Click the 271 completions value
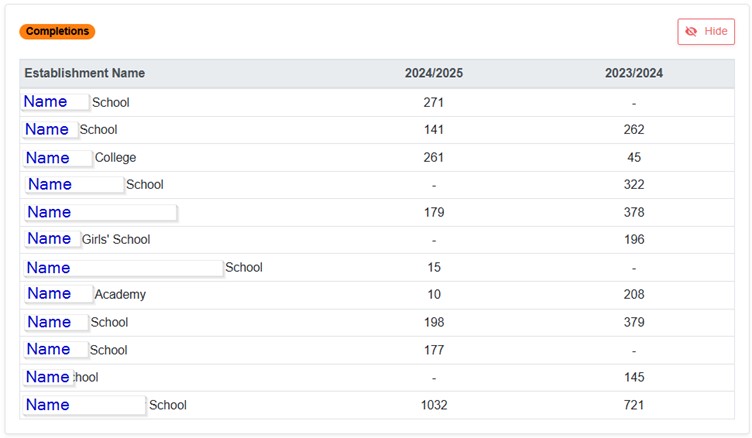 tap(434, 102)
